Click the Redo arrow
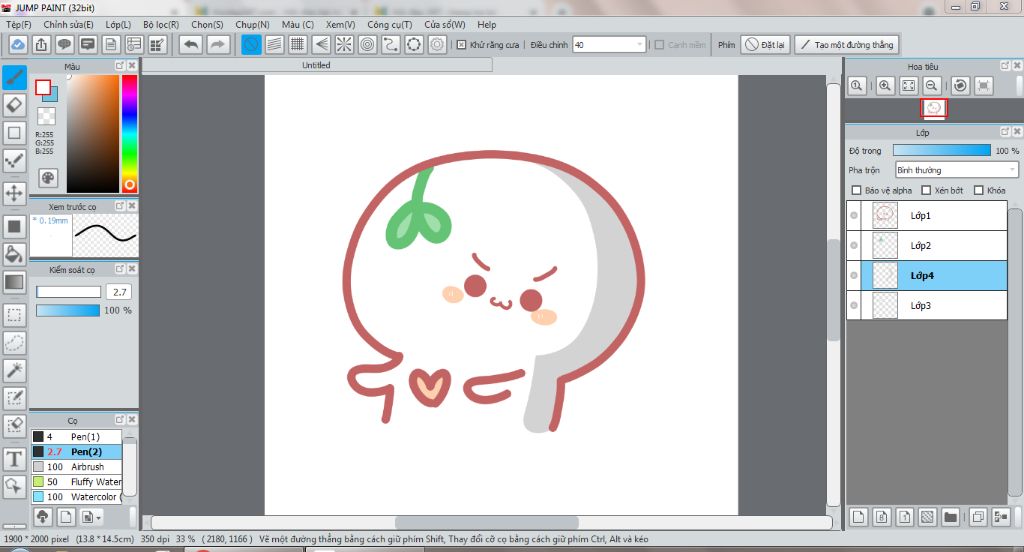 (217, 44)
